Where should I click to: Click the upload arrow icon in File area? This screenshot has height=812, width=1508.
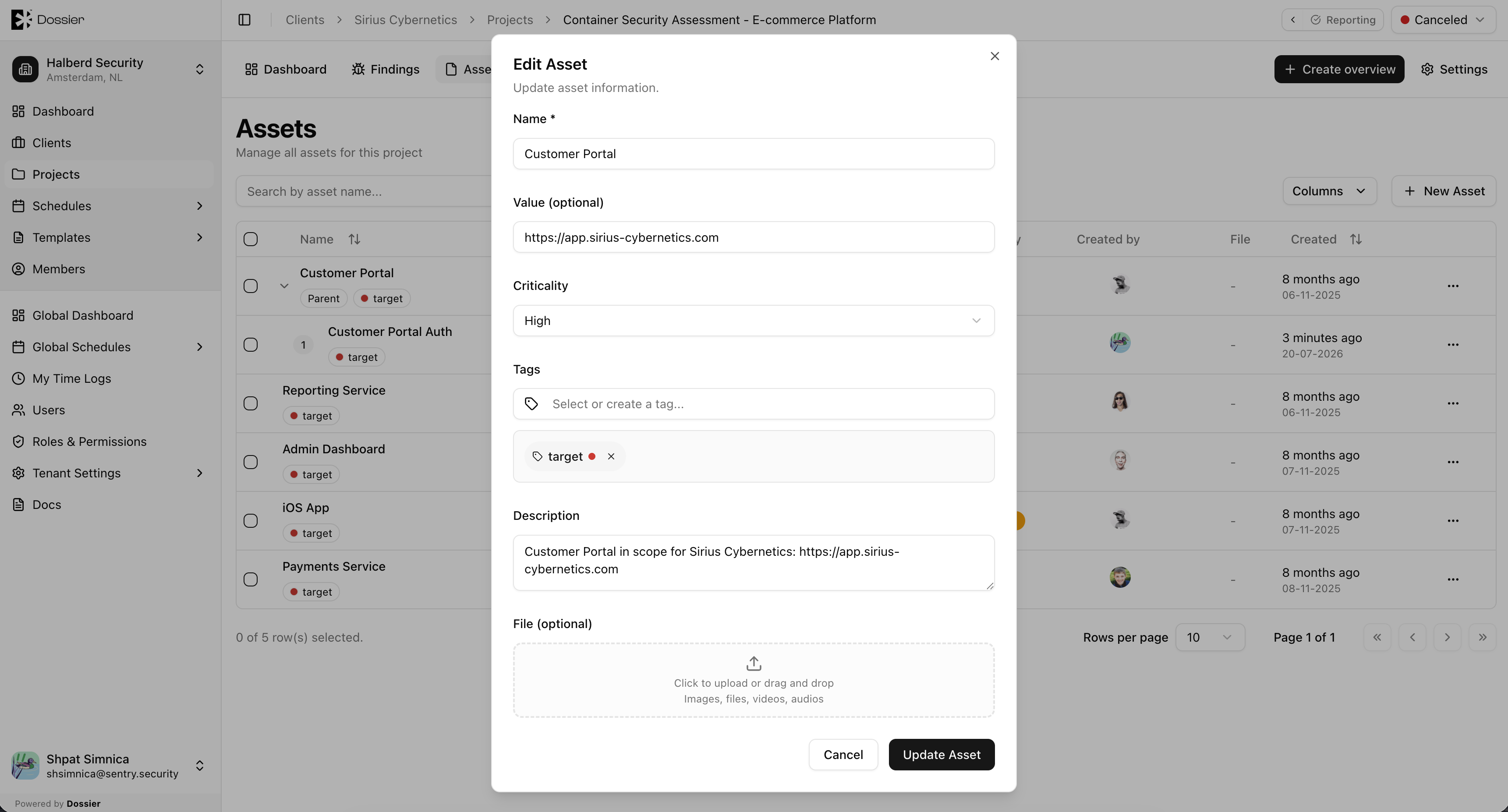tap(754, 663)
